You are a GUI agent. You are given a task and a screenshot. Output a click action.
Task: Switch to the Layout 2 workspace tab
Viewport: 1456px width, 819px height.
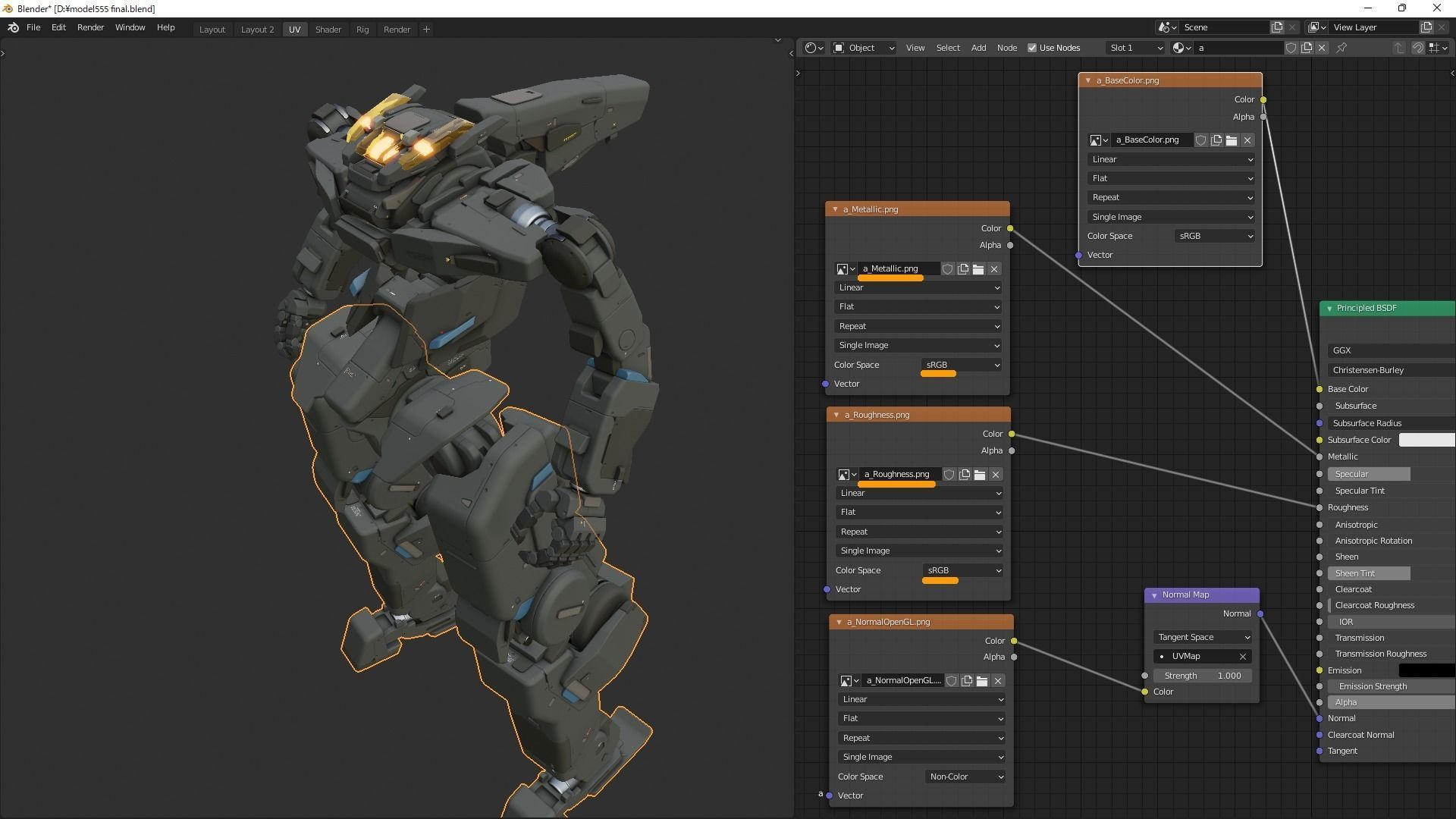click(x=257, y=30)
